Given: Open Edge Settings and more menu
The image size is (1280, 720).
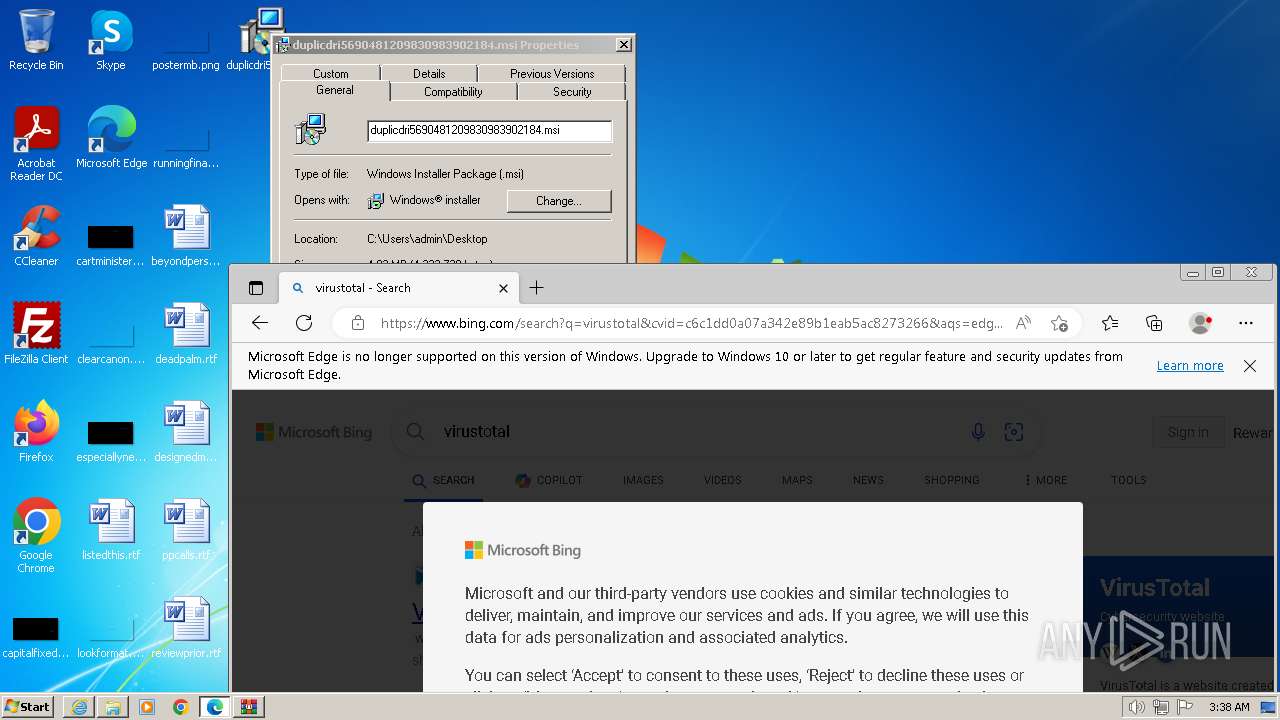Looking at the screenshot, I should (x=1245, y=323).
